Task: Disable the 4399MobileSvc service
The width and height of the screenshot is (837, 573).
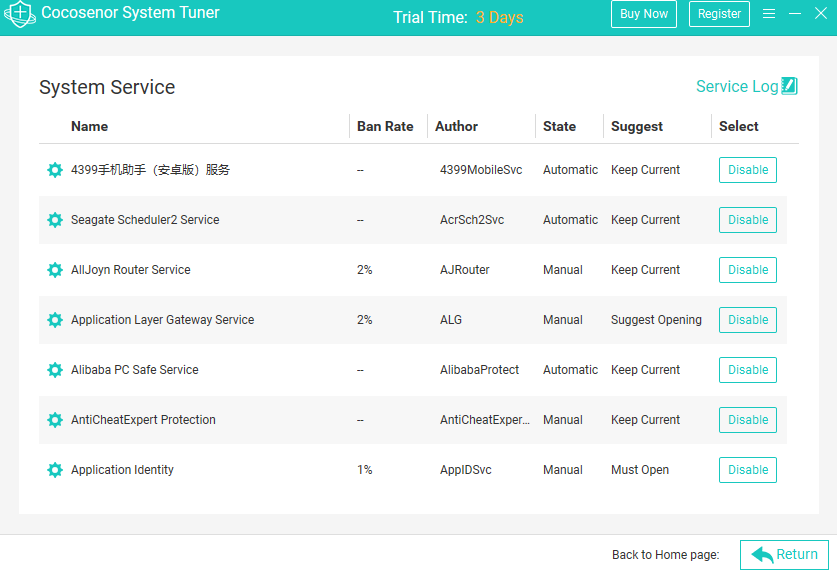Action: pos(747,170)
